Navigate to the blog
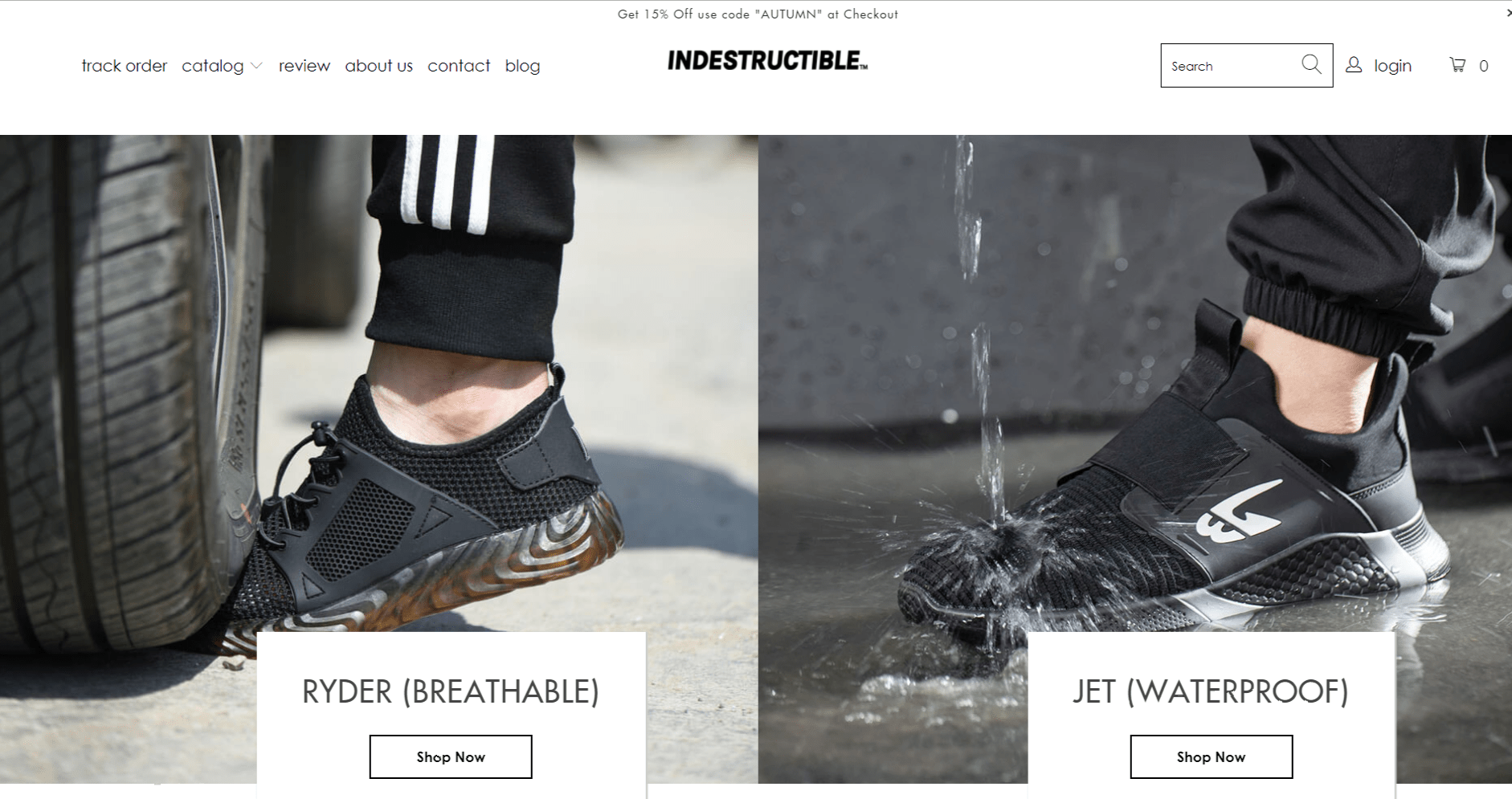The height and width of the screenshot is (799, 1512). pyautogui.click(x=522, y=66)
